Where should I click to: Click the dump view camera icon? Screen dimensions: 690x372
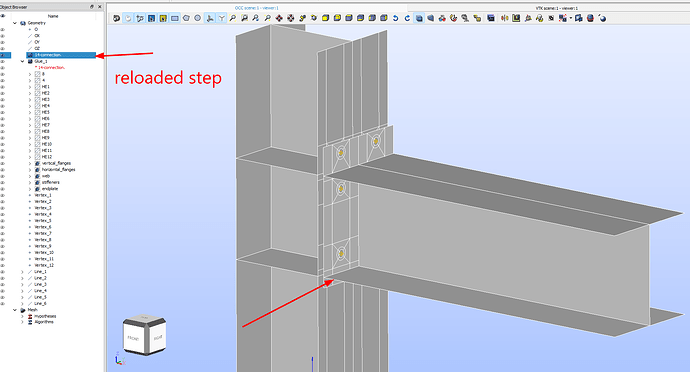[116, 18]
